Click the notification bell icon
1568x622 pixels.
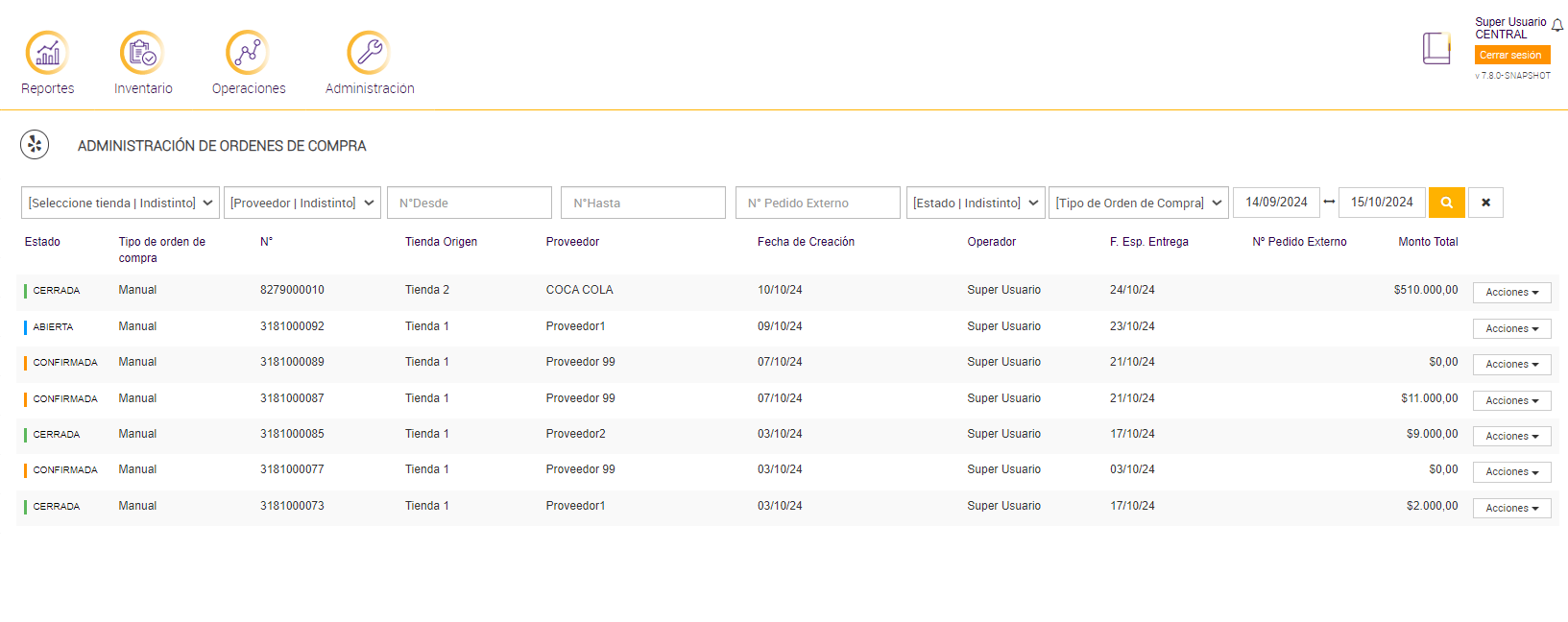pyautogui.click(x=1557, y=26)
